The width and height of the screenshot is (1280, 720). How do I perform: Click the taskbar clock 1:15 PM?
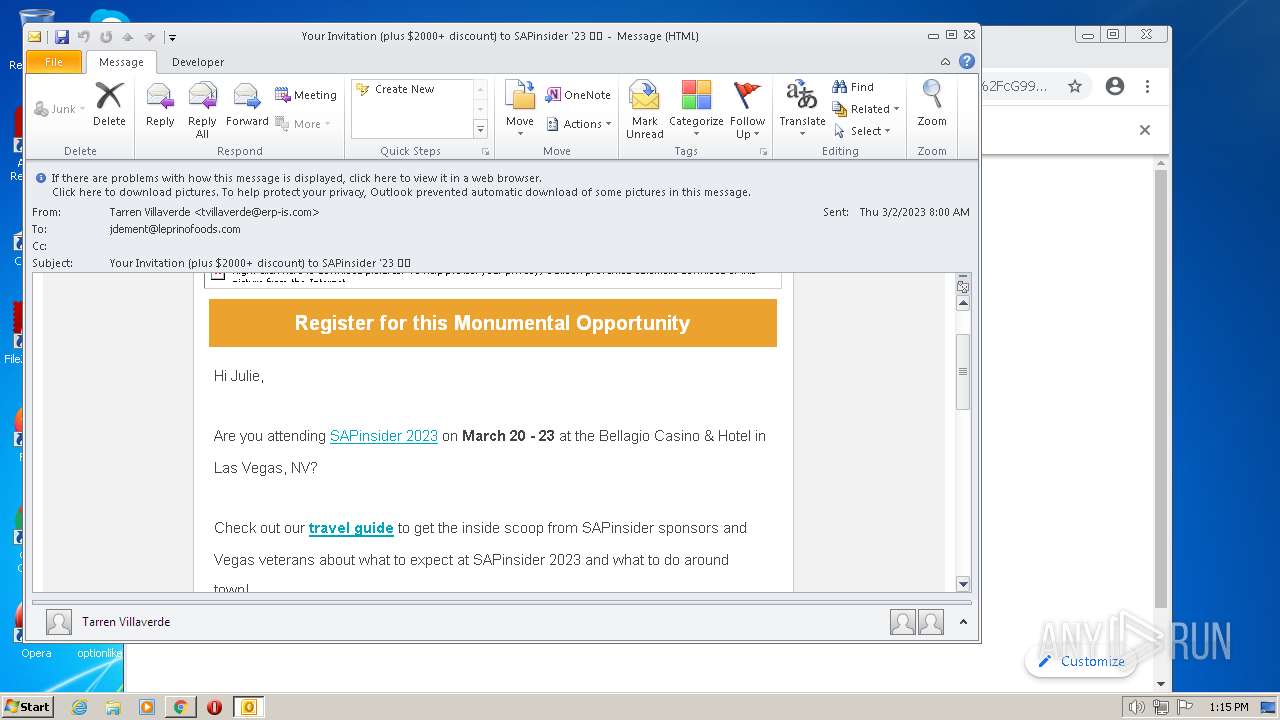point(1229,707)
